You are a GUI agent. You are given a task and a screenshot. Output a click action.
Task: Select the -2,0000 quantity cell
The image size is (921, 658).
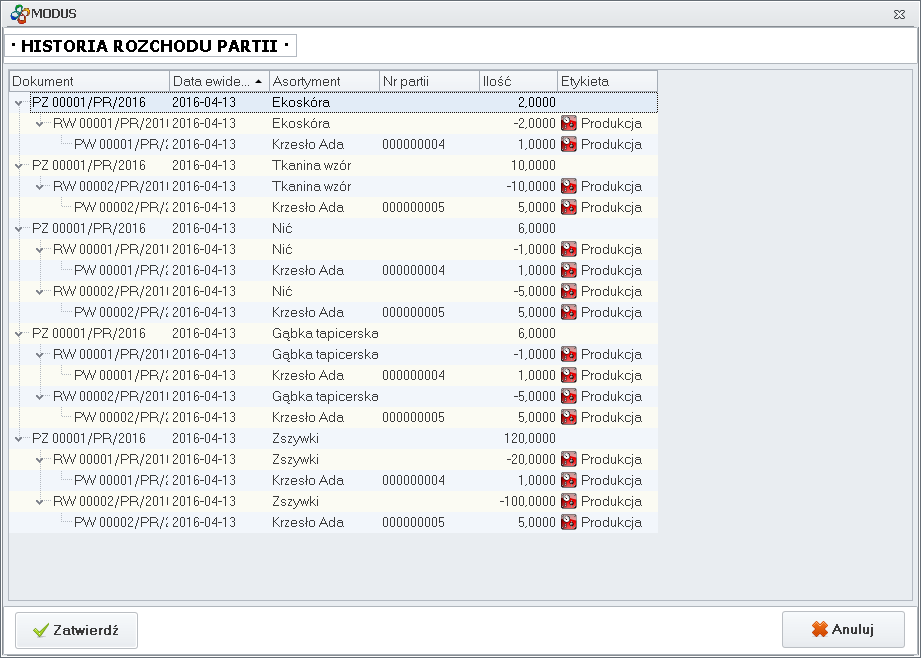coord(518,123)
